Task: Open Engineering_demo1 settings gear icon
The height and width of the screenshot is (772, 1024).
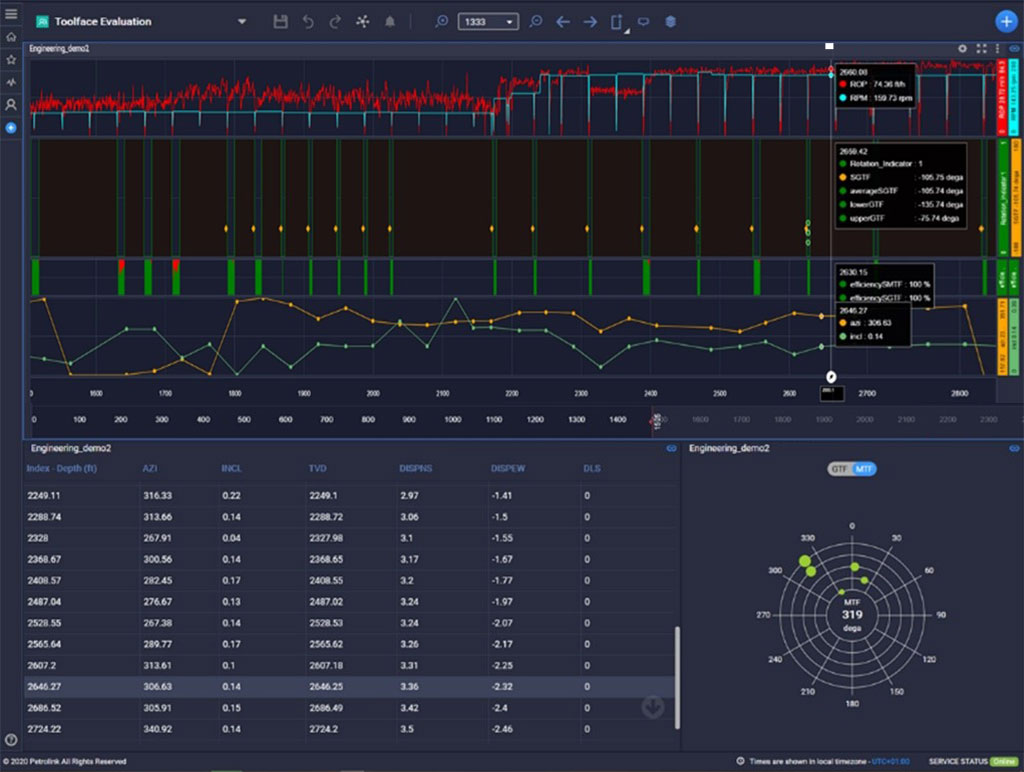Action: click(962, 48)
